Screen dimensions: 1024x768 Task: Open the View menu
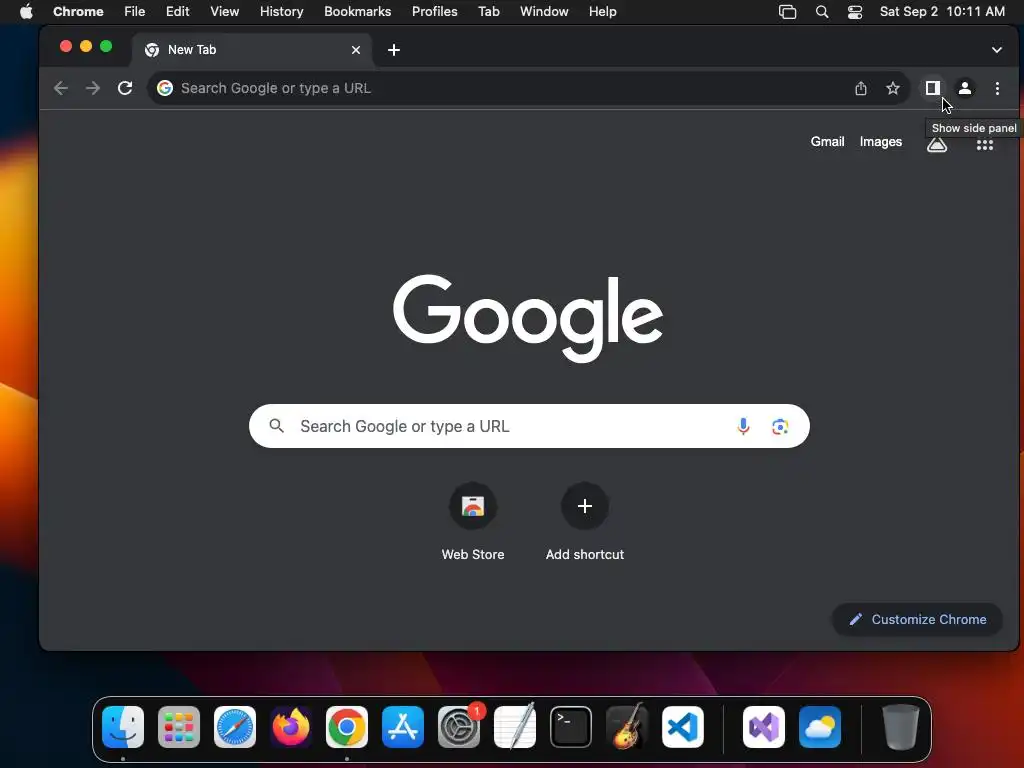[224, 12]
